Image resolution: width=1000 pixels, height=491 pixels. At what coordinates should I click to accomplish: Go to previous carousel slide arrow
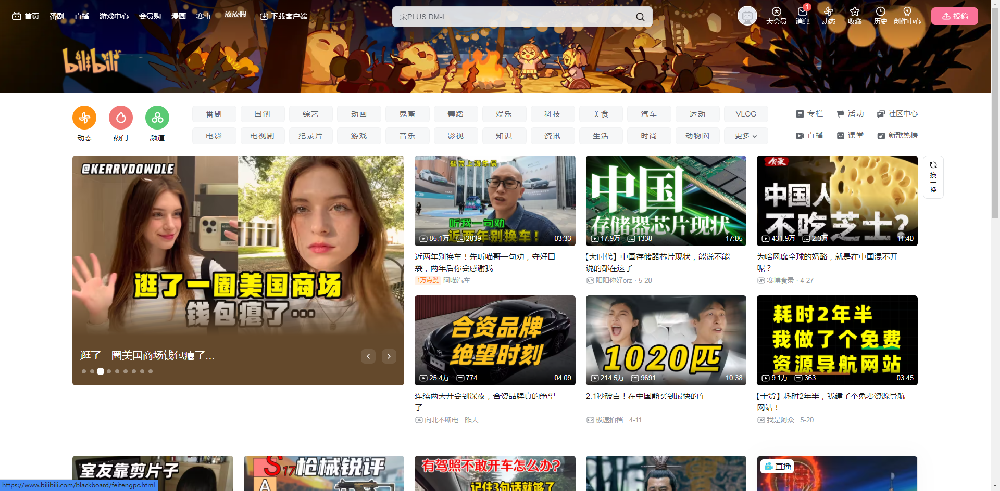tap(368, 356)
